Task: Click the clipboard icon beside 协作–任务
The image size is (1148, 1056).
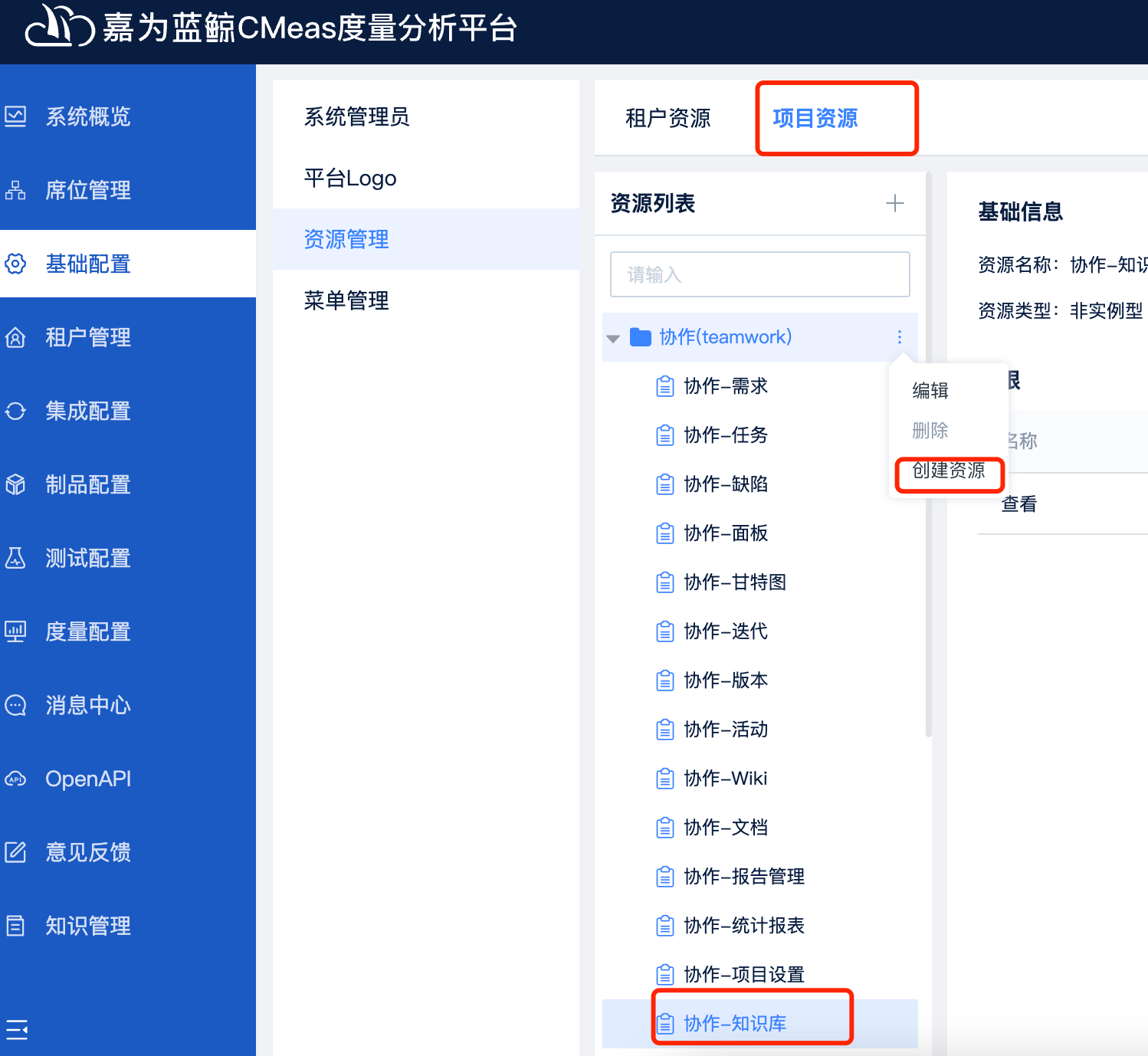Action: tap(665, 435)
